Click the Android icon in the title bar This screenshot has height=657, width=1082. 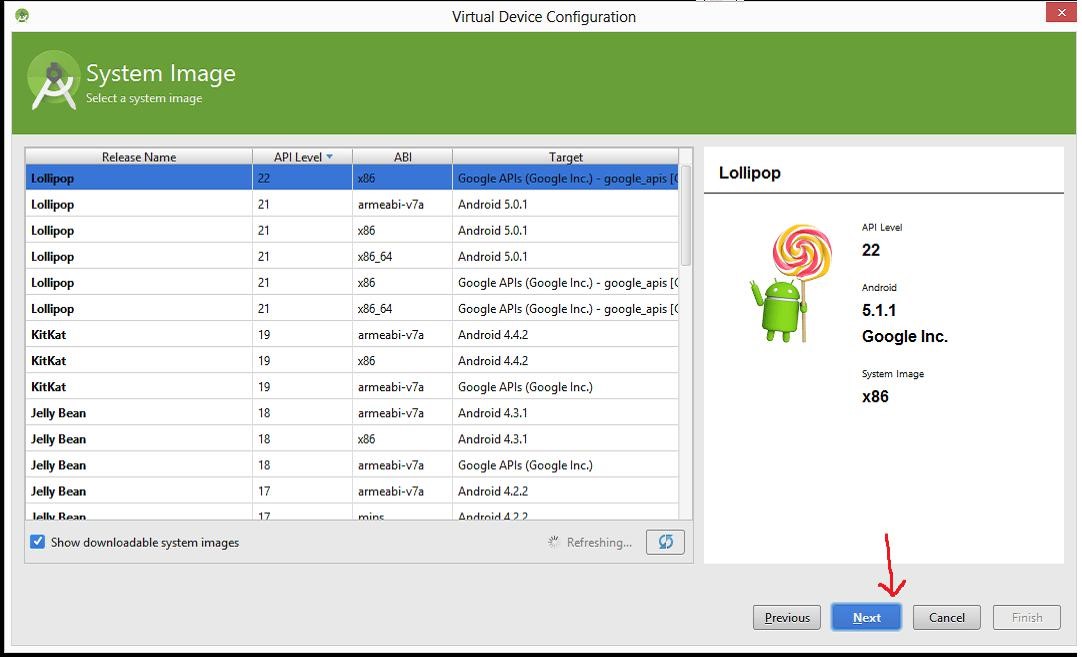[x=22, y=14]
